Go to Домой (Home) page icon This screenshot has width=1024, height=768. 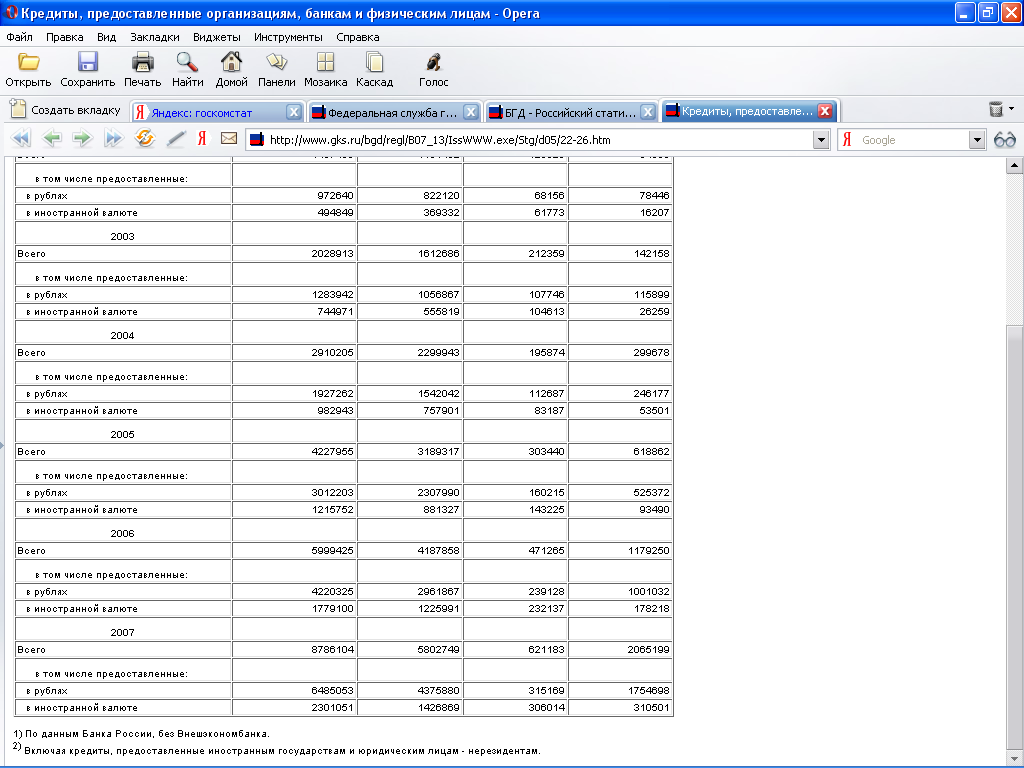[231, 63]
